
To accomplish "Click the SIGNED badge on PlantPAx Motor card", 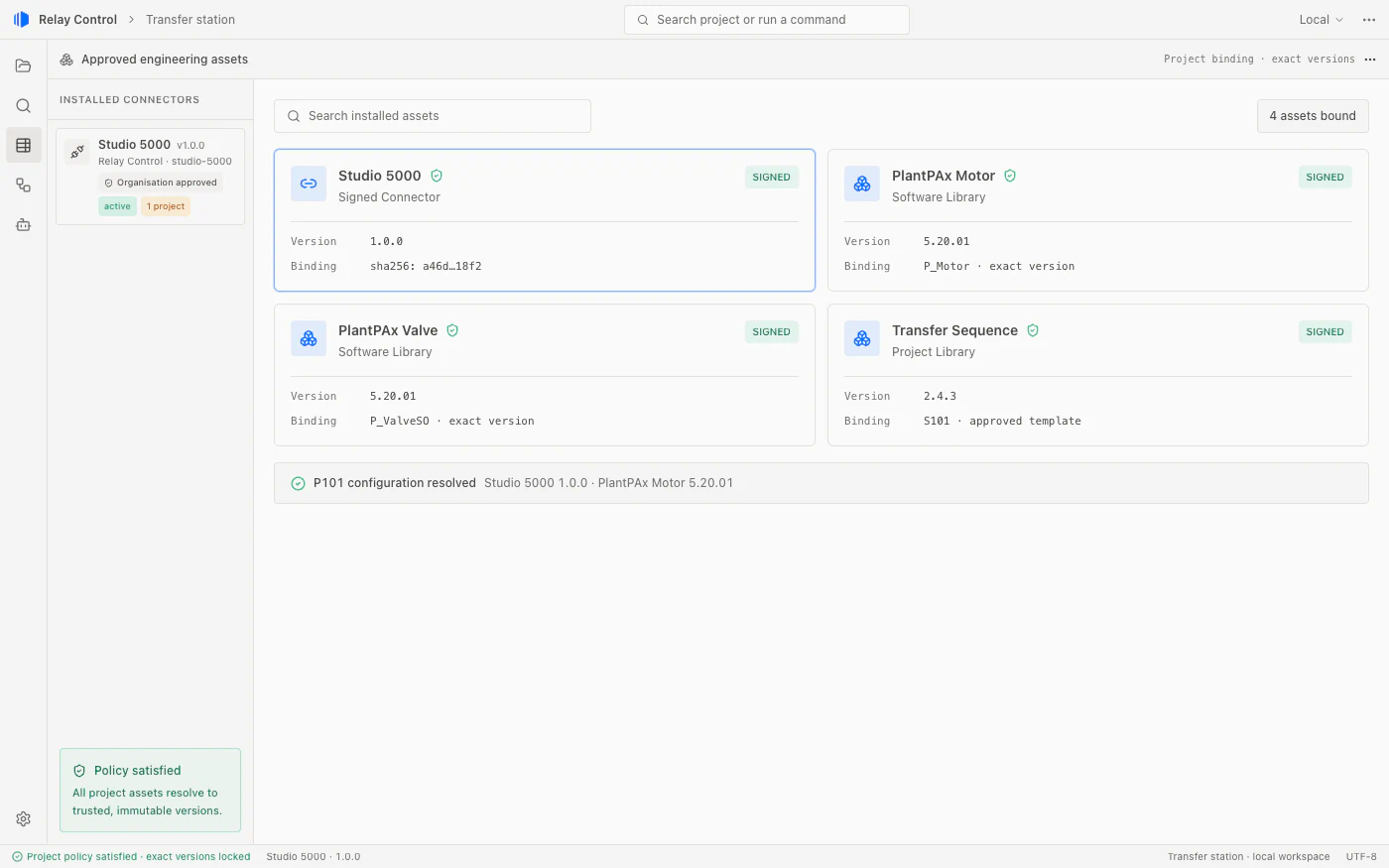I will (1325, 178).
